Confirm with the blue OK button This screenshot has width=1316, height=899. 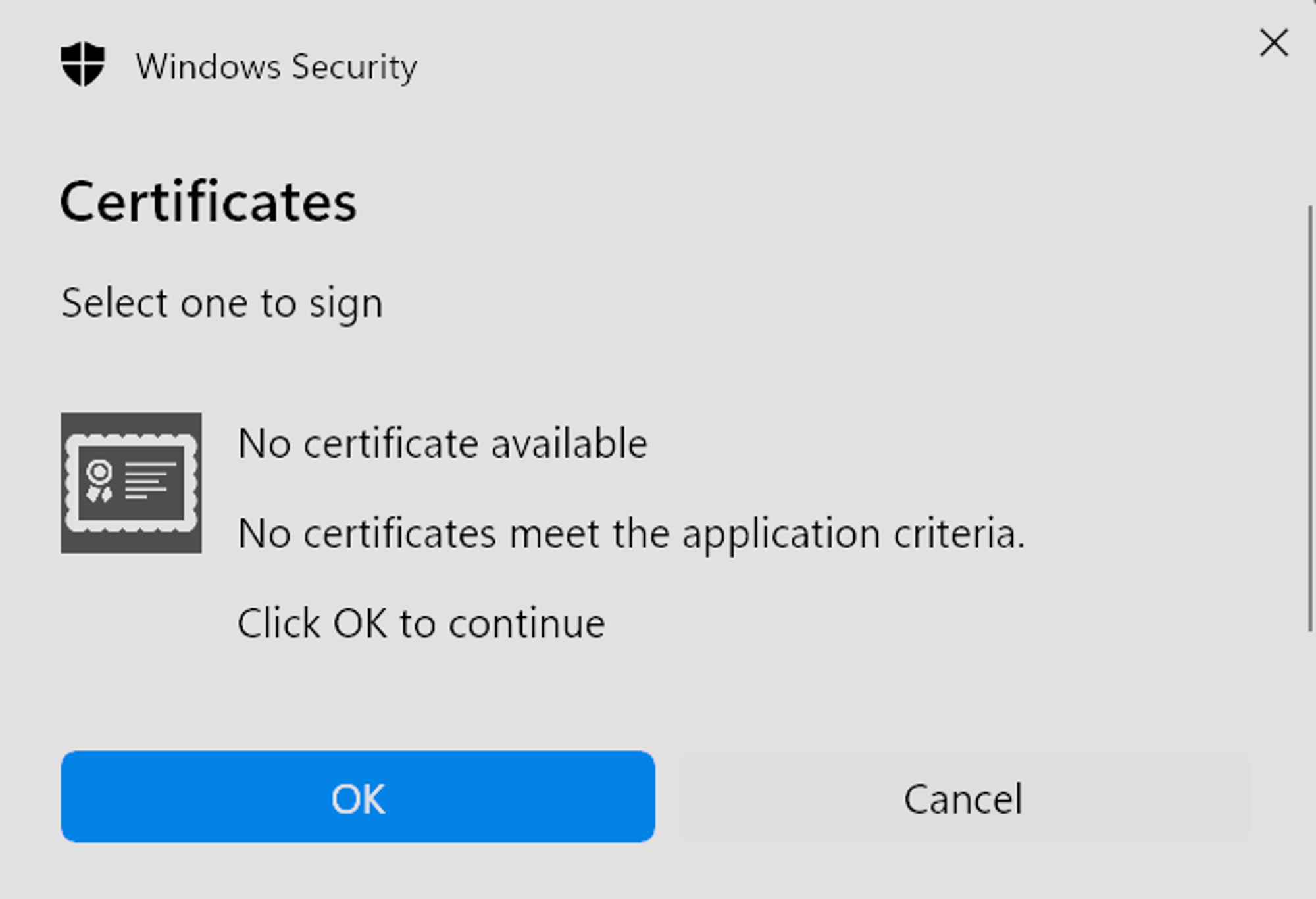point(358,796)
